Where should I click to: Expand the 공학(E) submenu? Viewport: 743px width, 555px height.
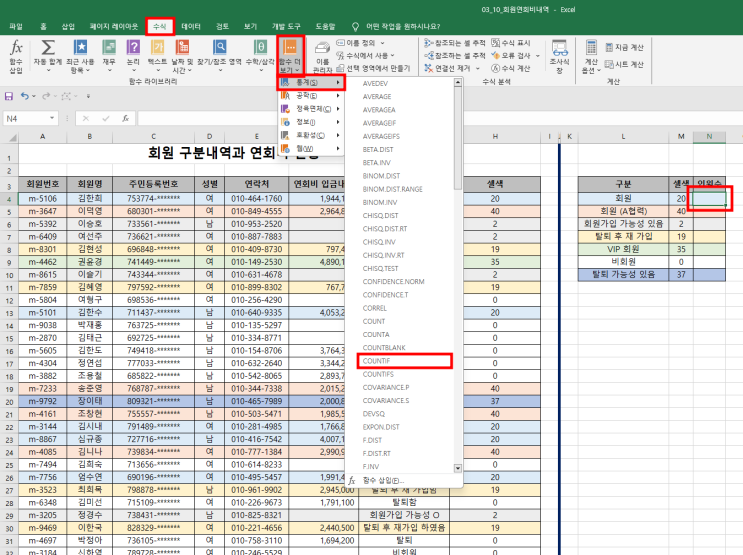311,96
